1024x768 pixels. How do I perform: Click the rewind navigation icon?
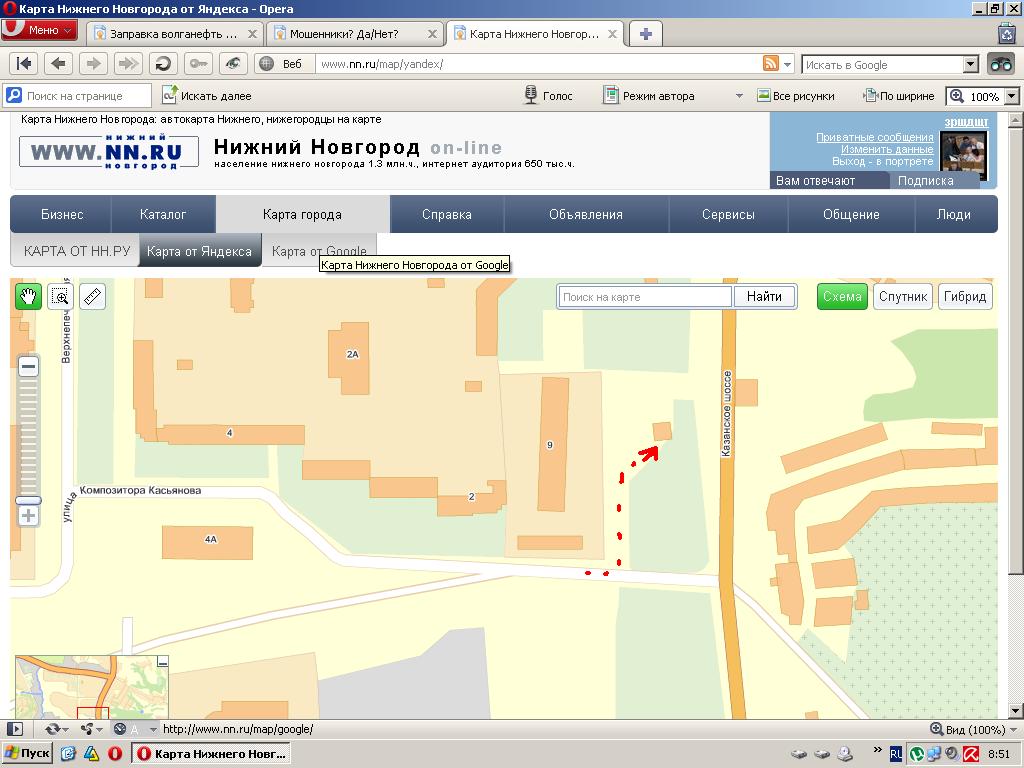(24, 63)
